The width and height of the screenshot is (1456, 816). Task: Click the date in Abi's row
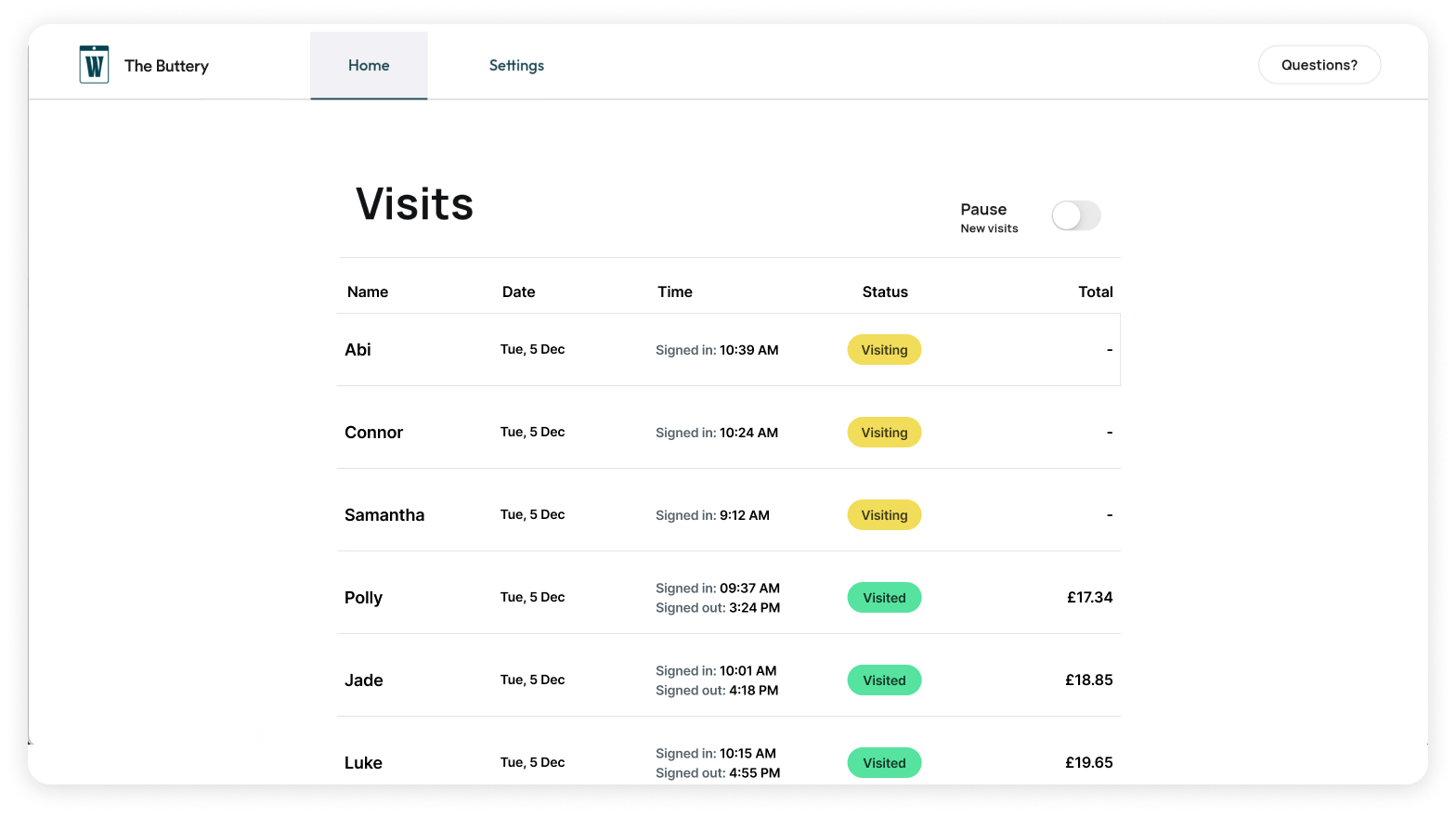tap(532, 350)
